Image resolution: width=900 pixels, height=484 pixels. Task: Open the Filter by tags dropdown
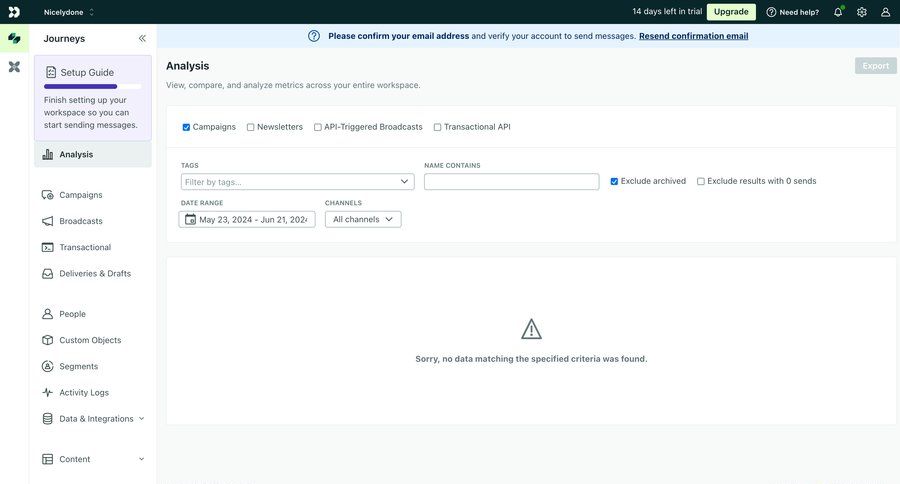(x=297, y=182)
